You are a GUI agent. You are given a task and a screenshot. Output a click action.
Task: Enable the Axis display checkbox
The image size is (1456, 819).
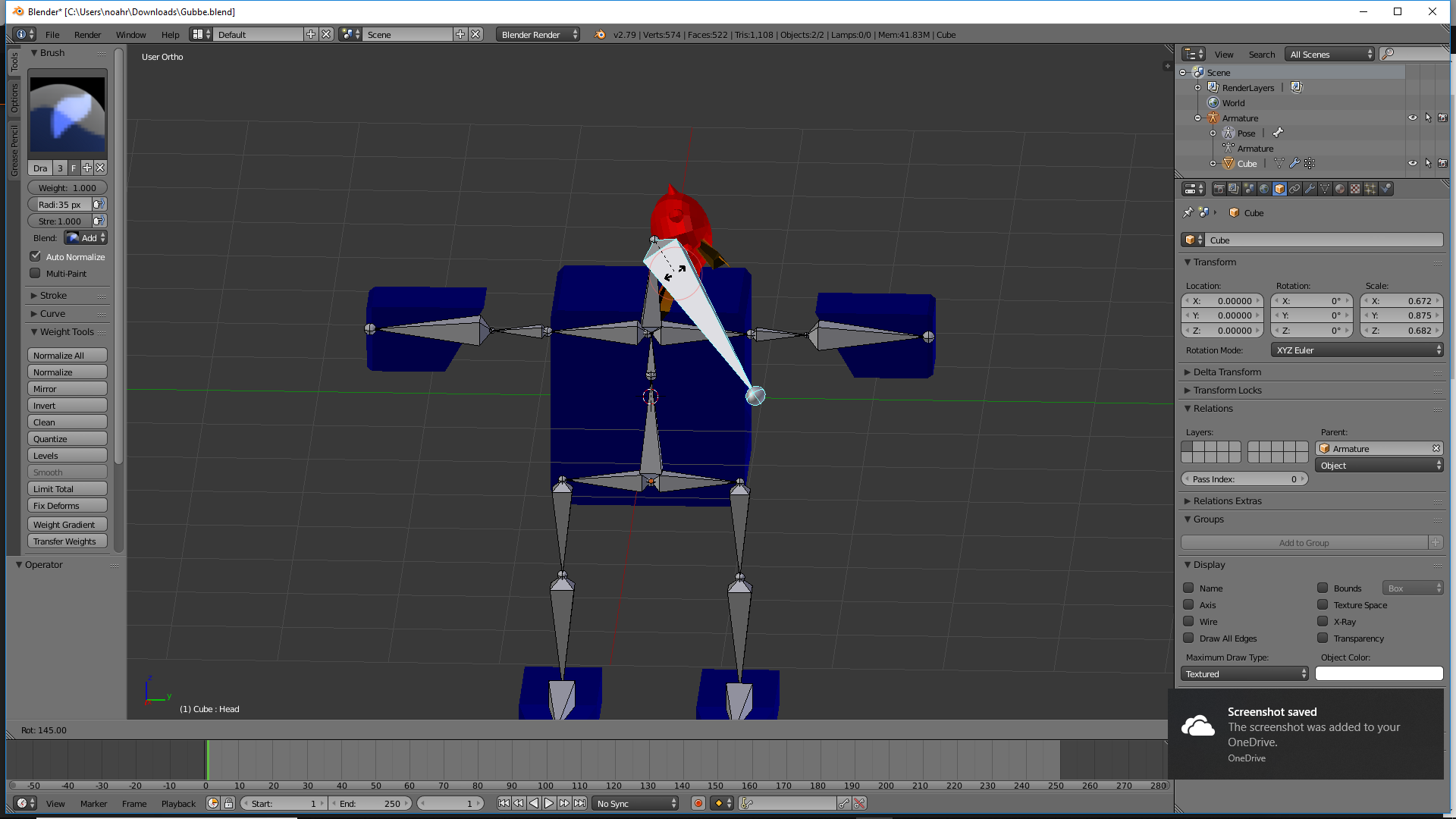click(x=1188, y=604)
